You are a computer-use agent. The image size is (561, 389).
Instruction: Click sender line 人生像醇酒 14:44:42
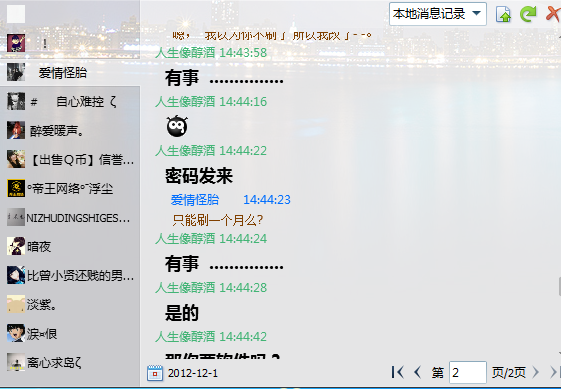(x=211, y=337)
